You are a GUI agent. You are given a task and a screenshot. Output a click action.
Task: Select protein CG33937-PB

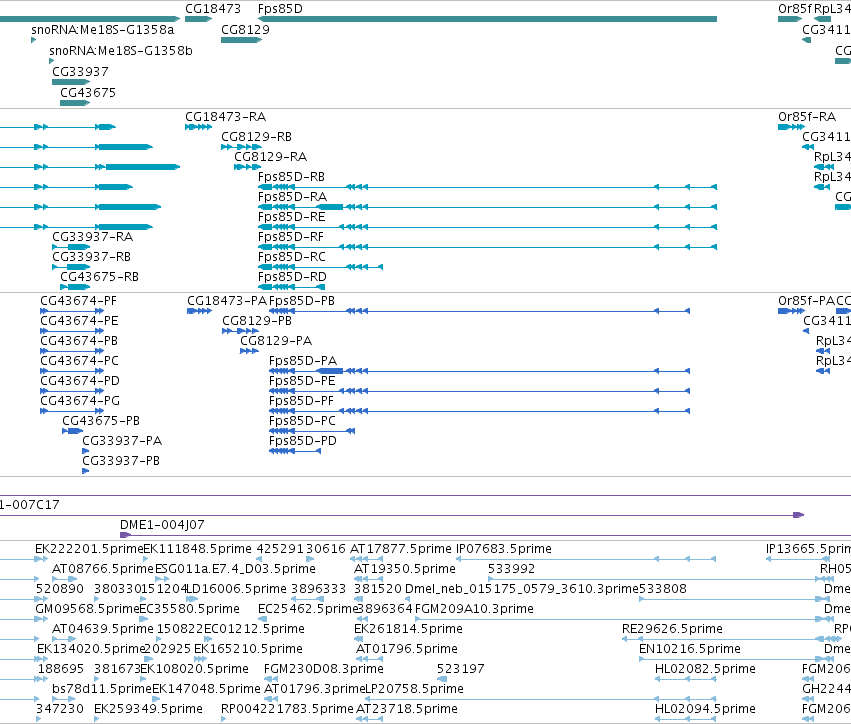(85, 471)
